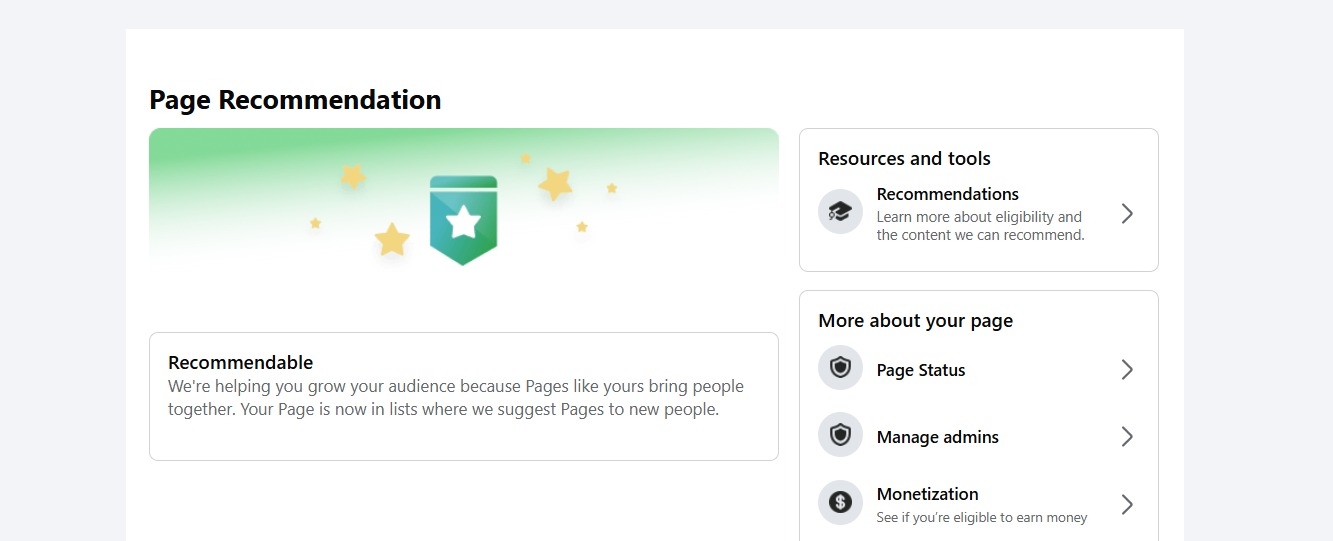Click the Recommendable status card
This screenshot has width=1333, height=541.
[464, 396]
